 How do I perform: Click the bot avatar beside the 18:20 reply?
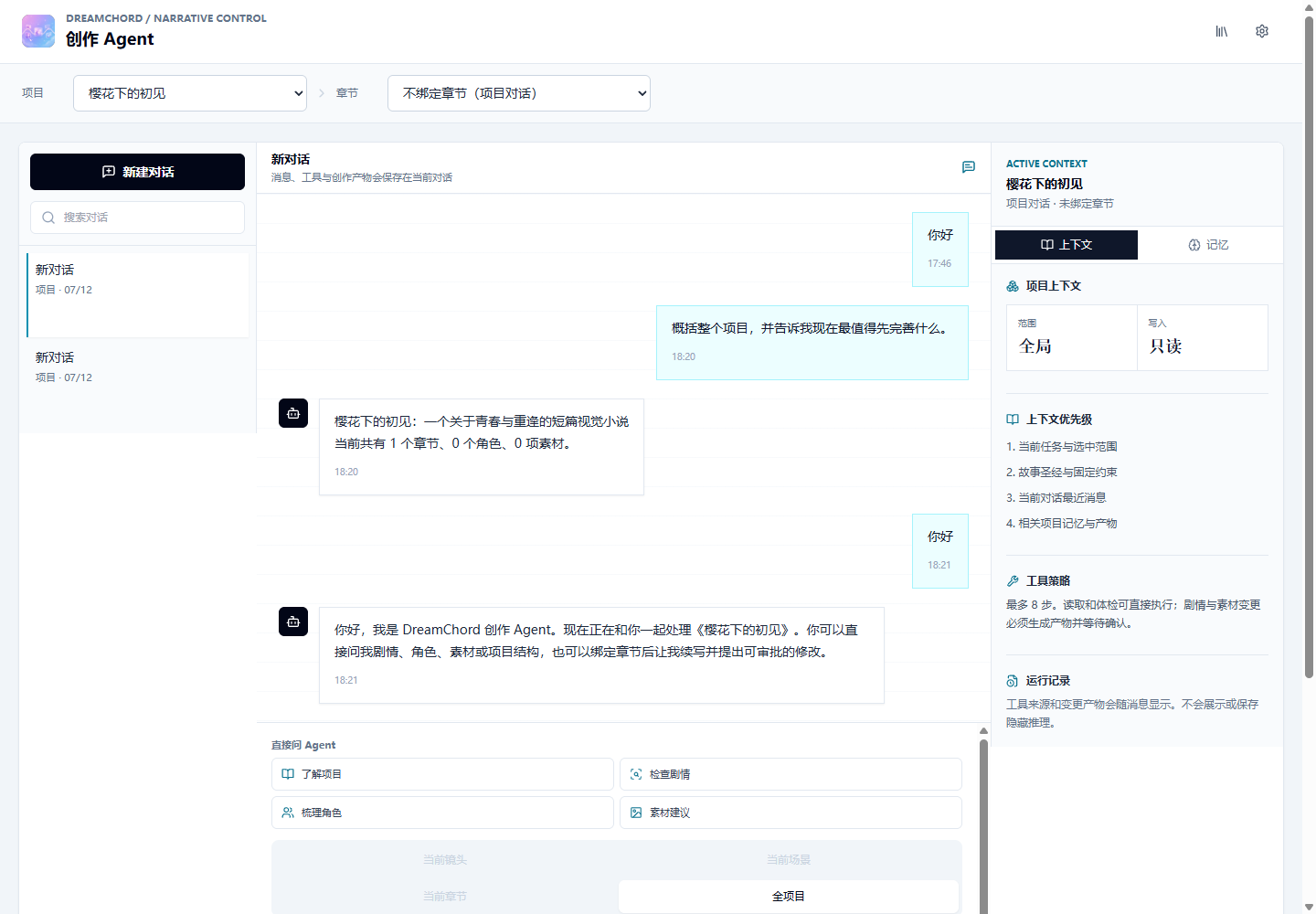293,413
